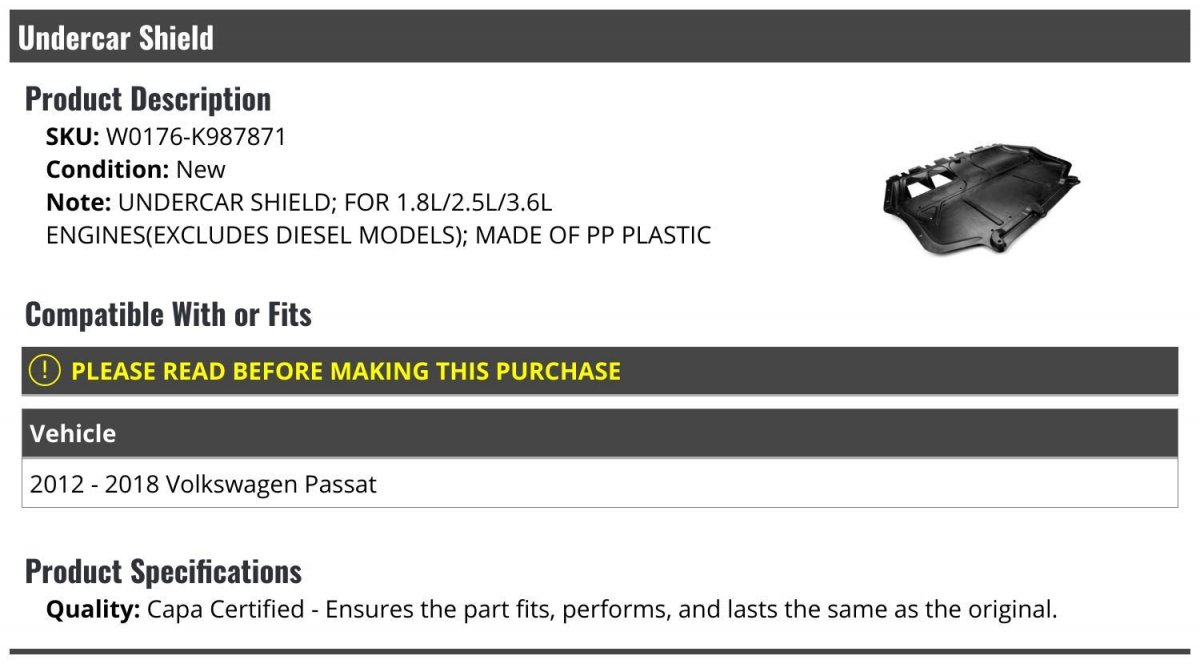Image resolution: width=1200 pixels, height=664 pixels.
Task: Click the Compatible With or Fits heading
Action: coord(168,315)
